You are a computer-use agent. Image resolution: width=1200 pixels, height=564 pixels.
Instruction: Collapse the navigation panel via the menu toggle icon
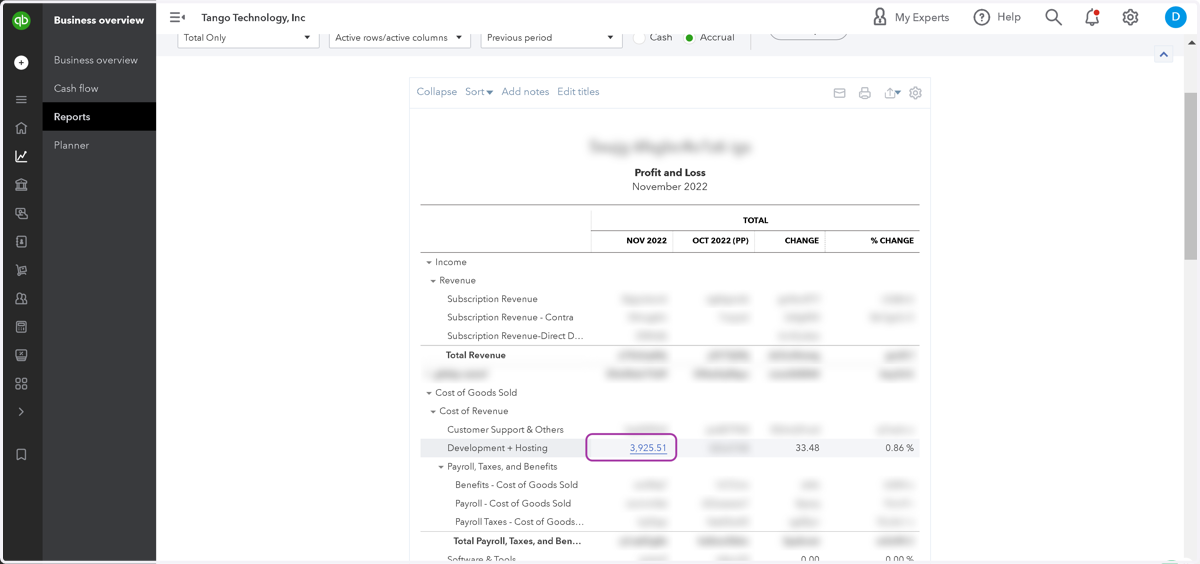[x=177, y=17]
